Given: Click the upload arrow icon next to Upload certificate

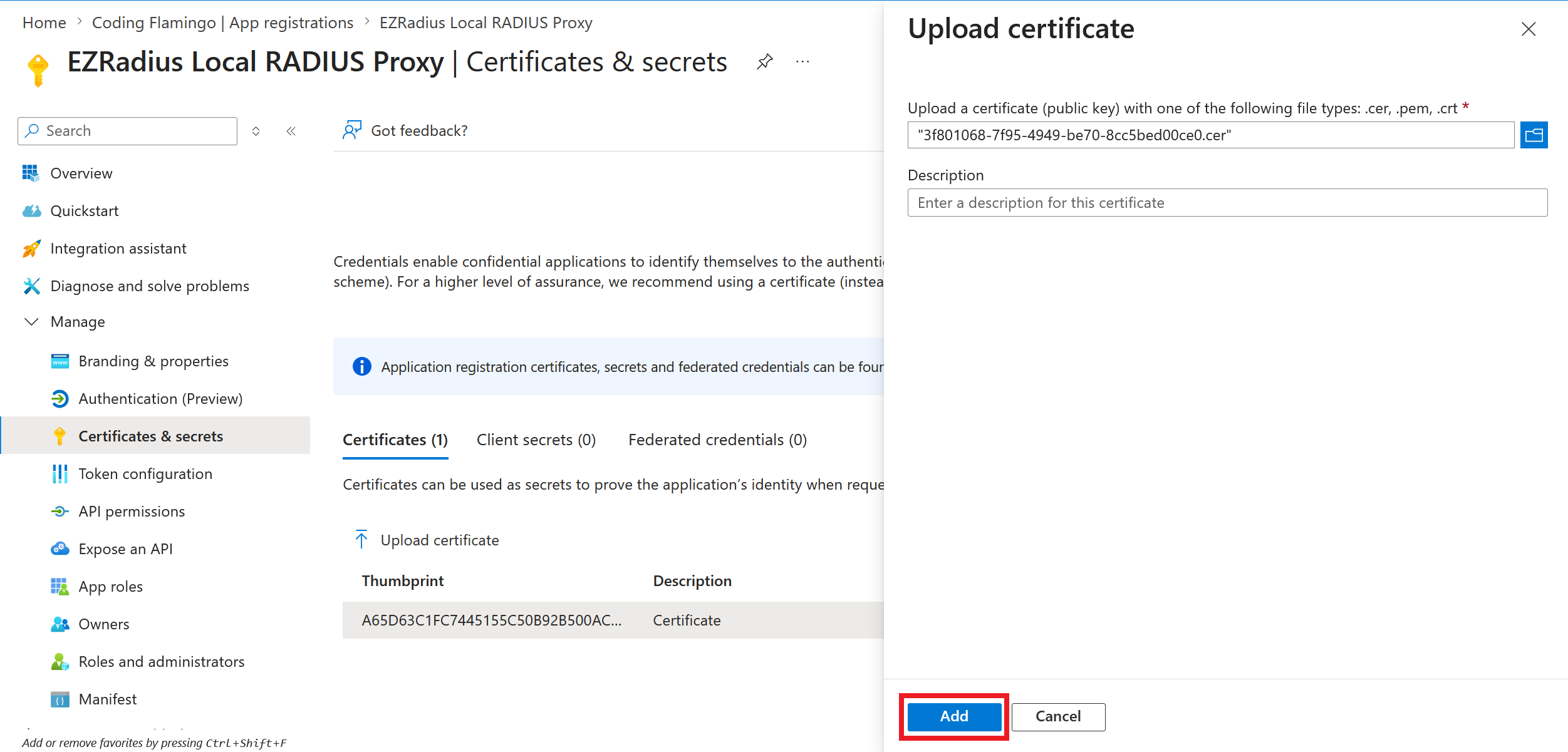Looking at the screenshot, I should pos(361,539).
